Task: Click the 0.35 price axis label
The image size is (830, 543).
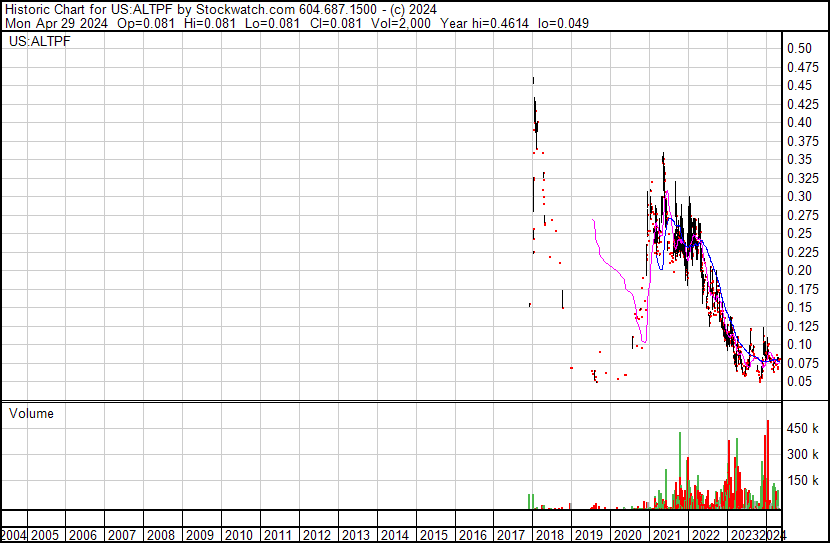Action: (x=799, y=159)
